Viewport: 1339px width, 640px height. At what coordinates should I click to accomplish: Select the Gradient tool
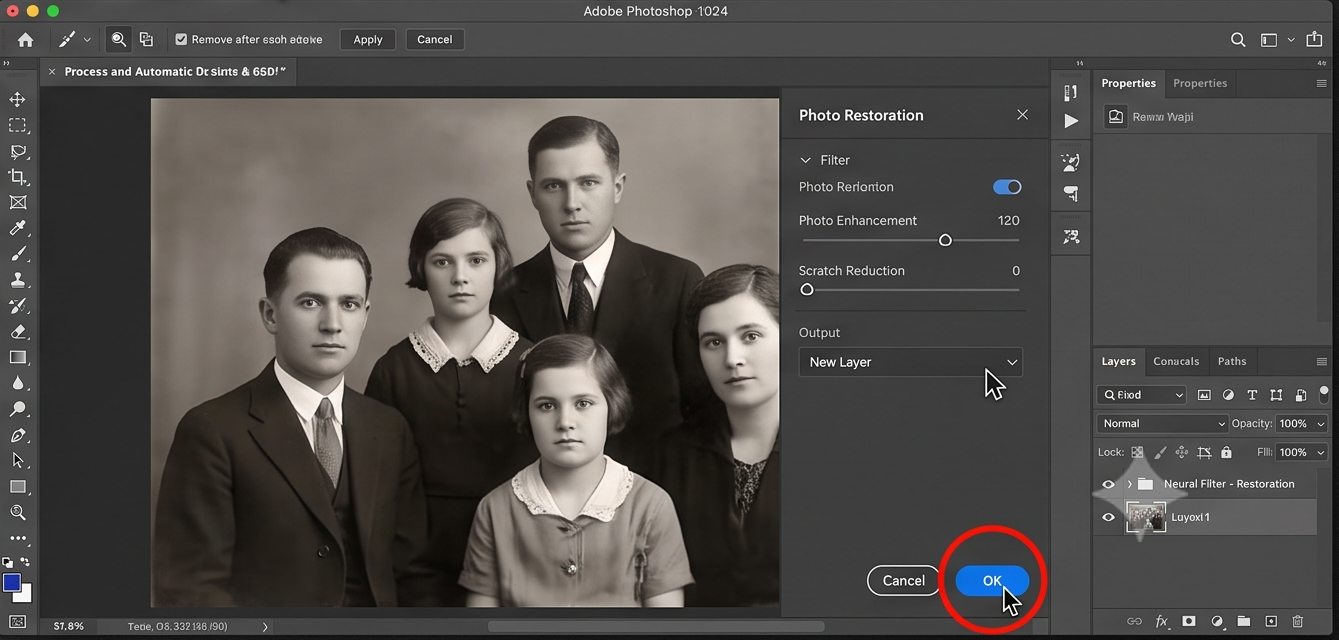coord(18,357)
